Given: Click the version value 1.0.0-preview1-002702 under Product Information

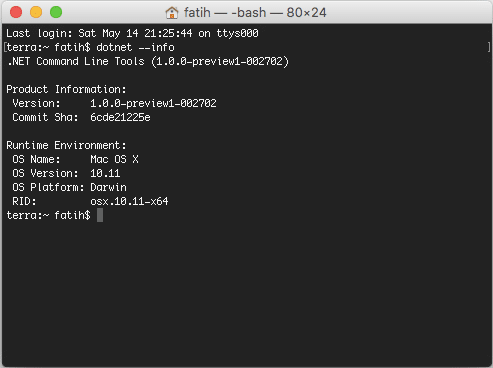Looking at the screenshot, I should click(x=153, y=103).
